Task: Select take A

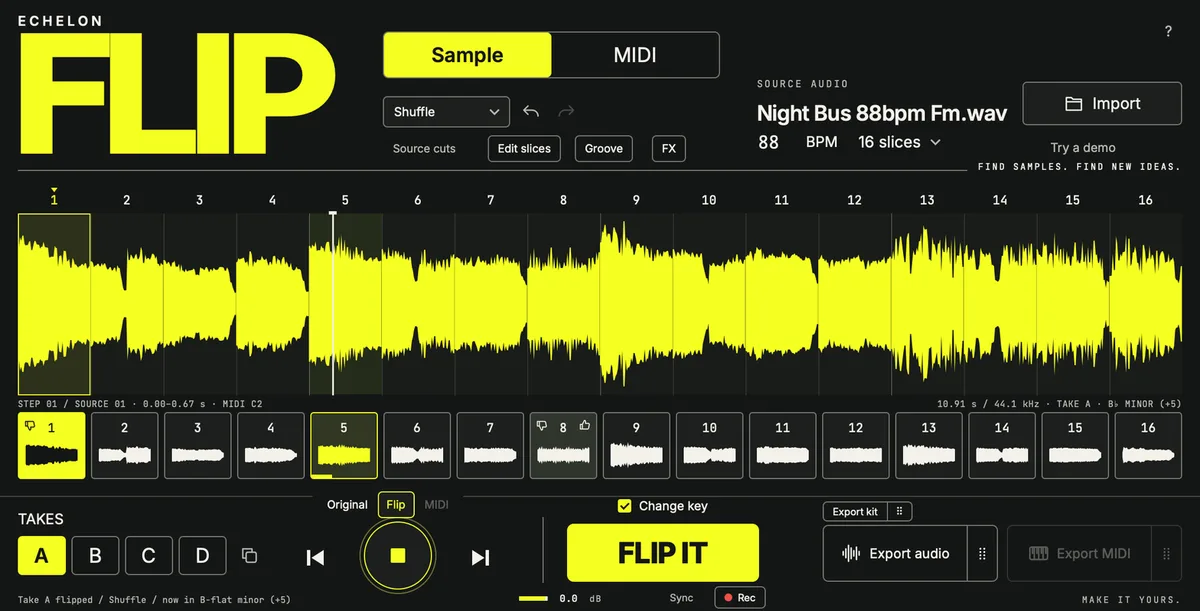Action: [42, 556]
